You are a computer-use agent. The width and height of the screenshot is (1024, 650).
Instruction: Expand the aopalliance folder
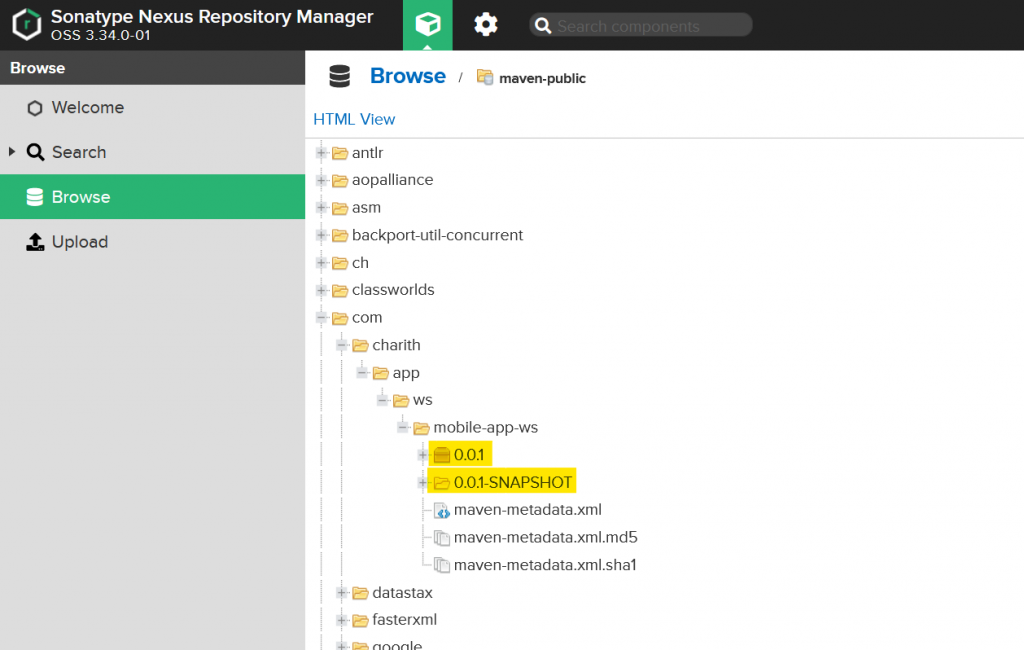coord(321,180)
